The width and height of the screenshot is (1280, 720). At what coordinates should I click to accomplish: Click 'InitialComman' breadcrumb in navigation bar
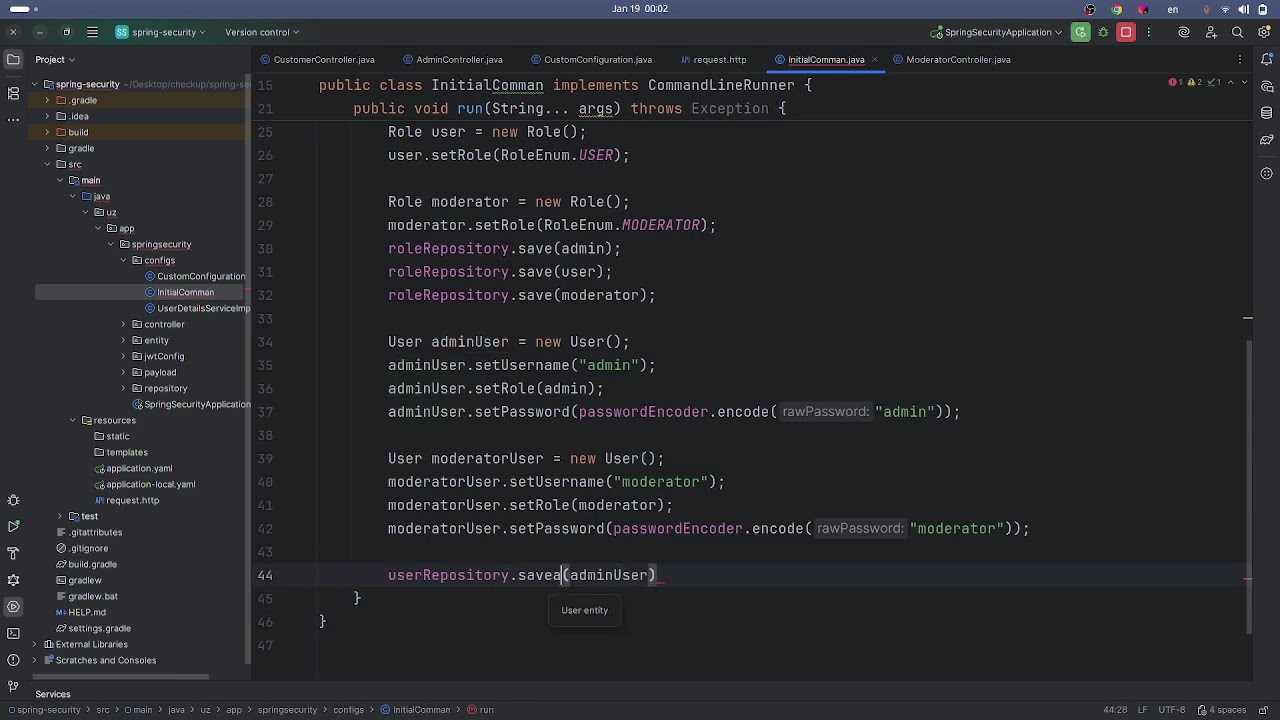(x=415, y=710)
